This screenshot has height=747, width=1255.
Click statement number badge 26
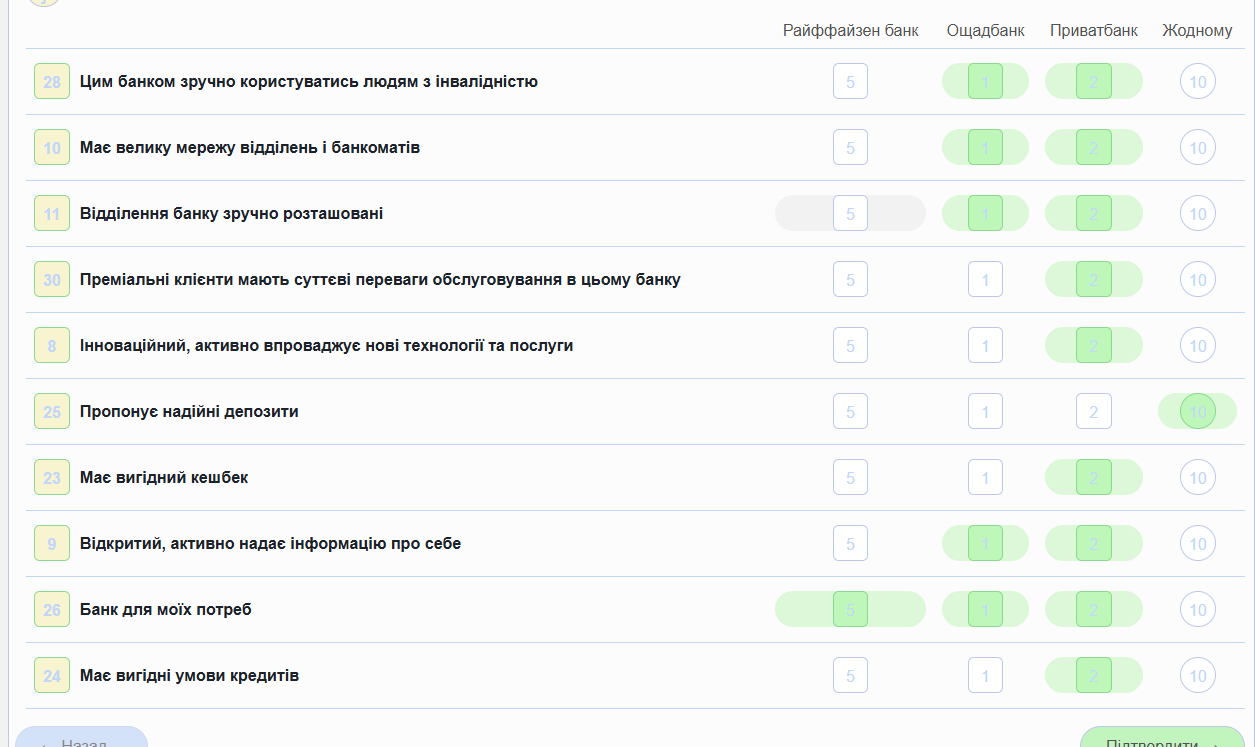click(52, 609)
